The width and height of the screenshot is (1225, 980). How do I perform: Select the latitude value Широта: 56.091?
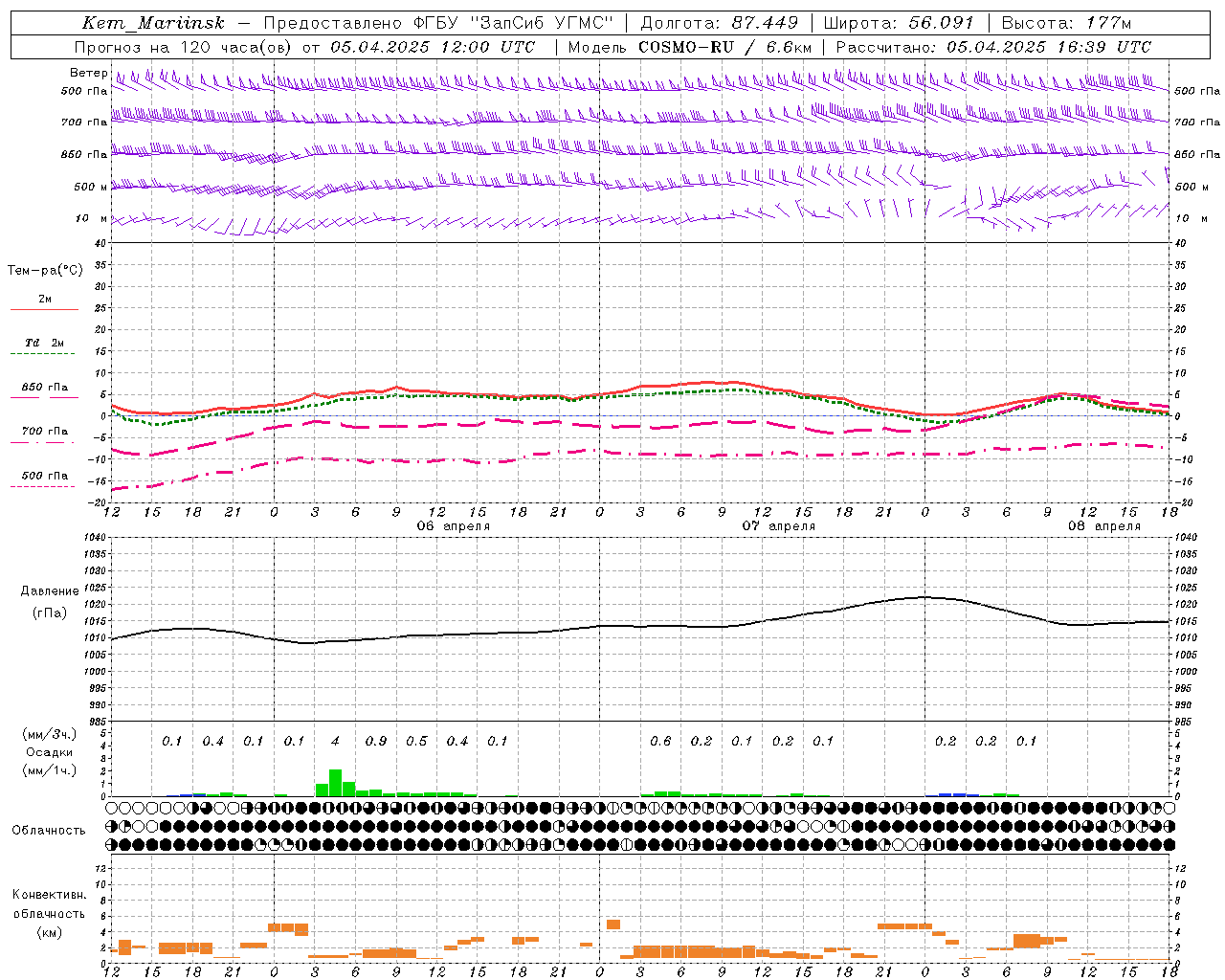pyautogui.click(x=899, y=23)
